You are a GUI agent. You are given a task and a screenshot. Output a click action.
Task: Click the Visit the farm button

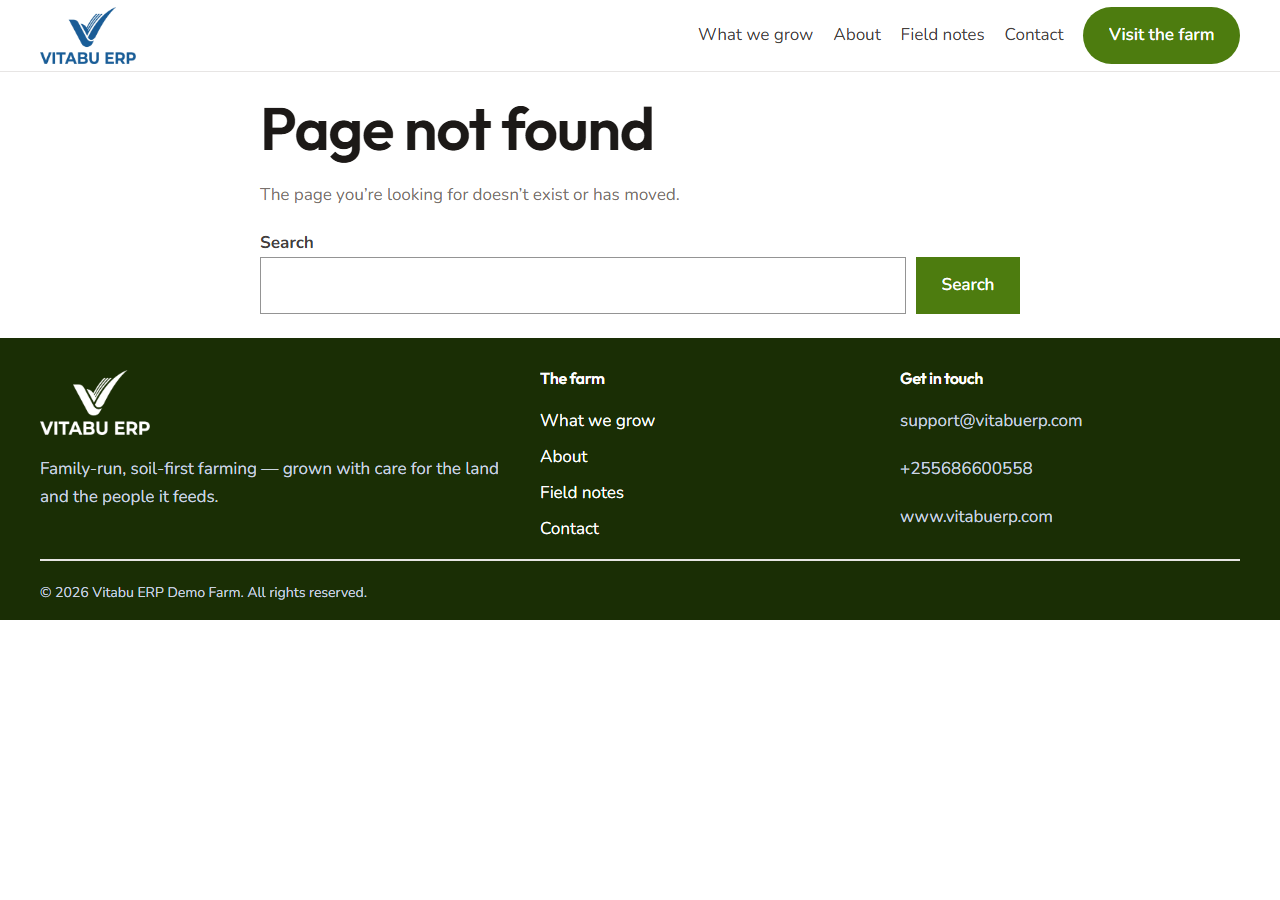pos(1161,35)
